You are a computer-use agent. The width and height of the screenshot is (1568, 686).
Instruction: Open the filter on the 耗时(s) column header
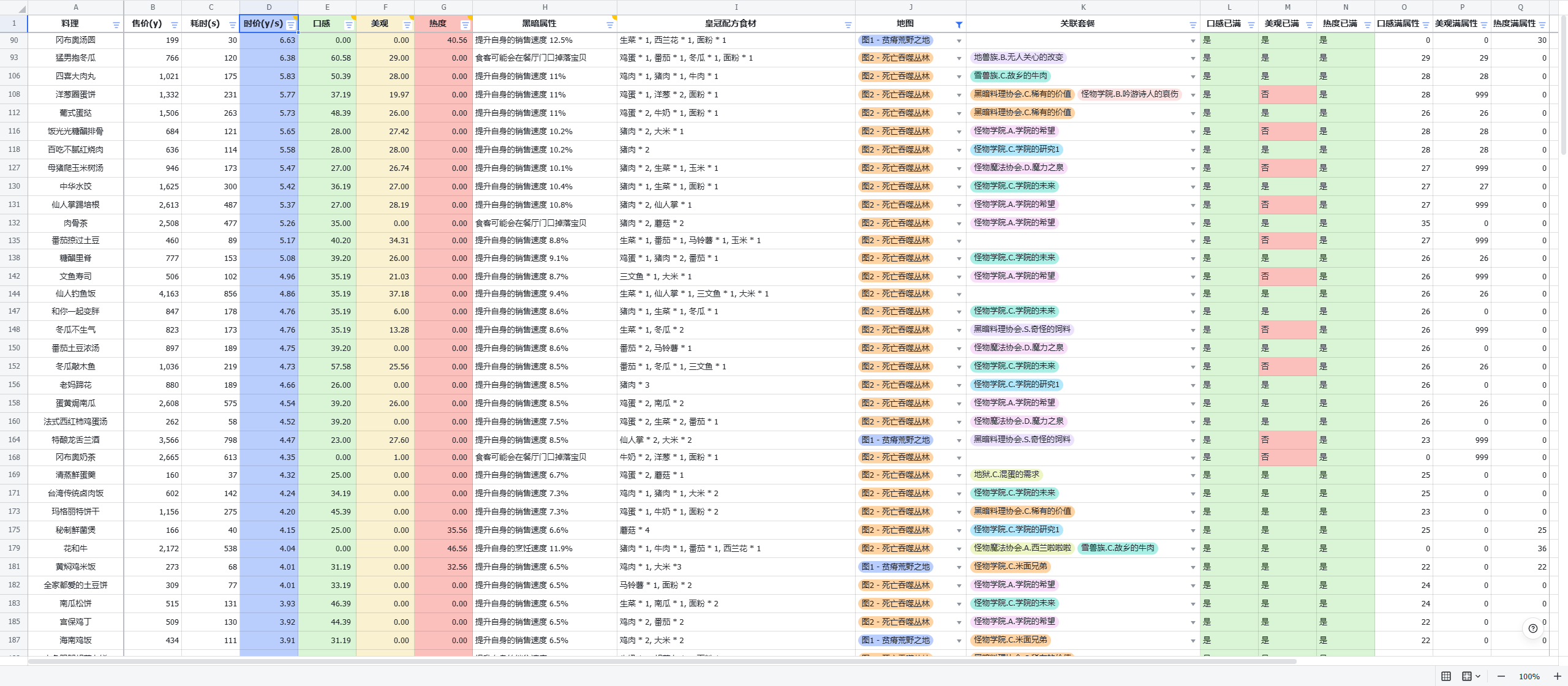232,25
